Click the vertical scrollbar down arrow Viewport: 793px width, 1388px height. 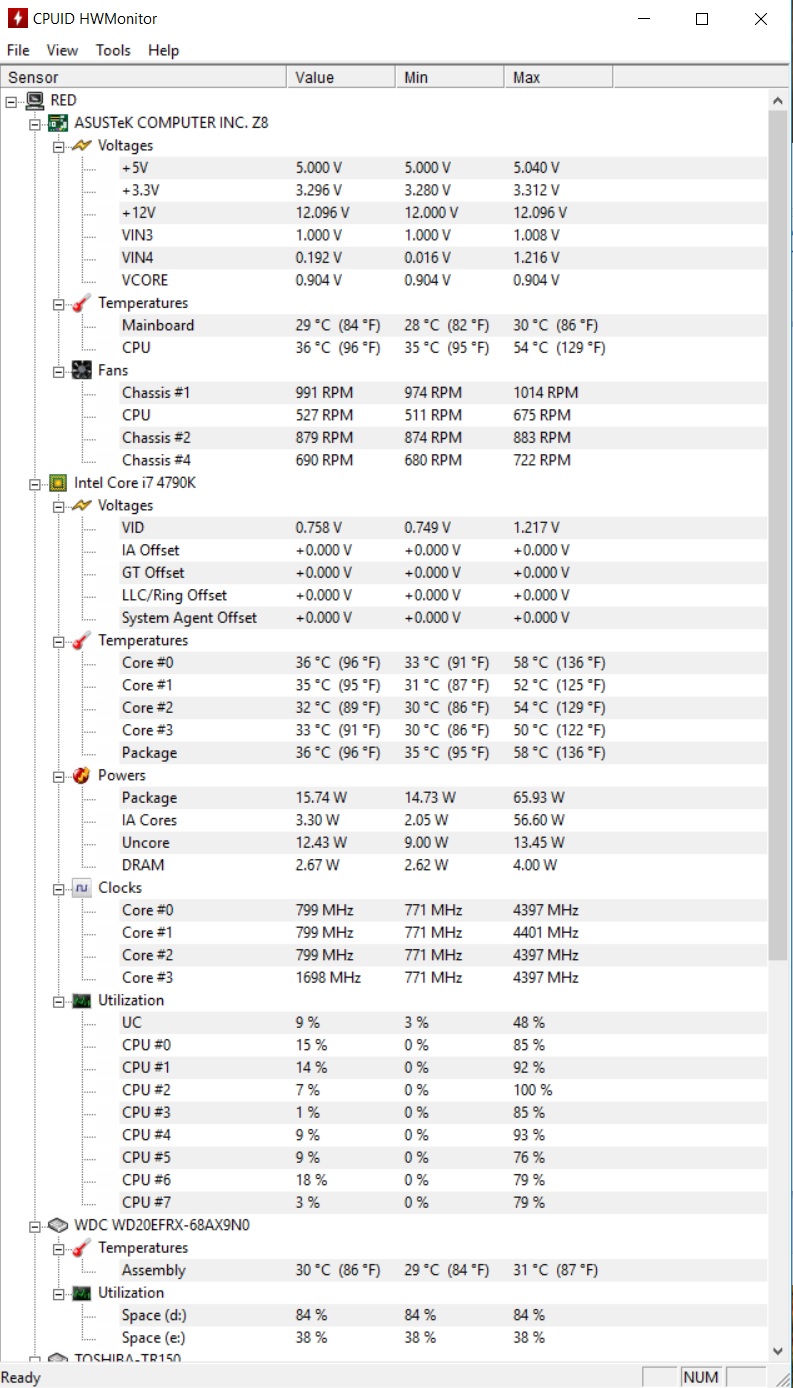[778, 1351]
